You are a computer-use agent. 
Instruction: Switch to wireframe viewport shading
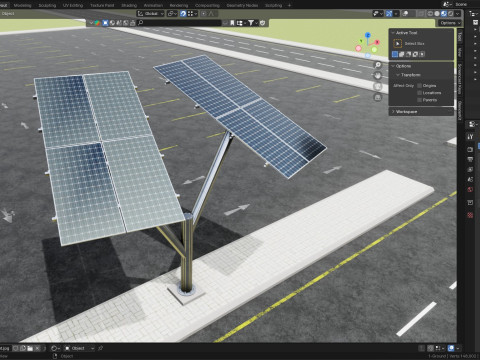tap(430, 13)
